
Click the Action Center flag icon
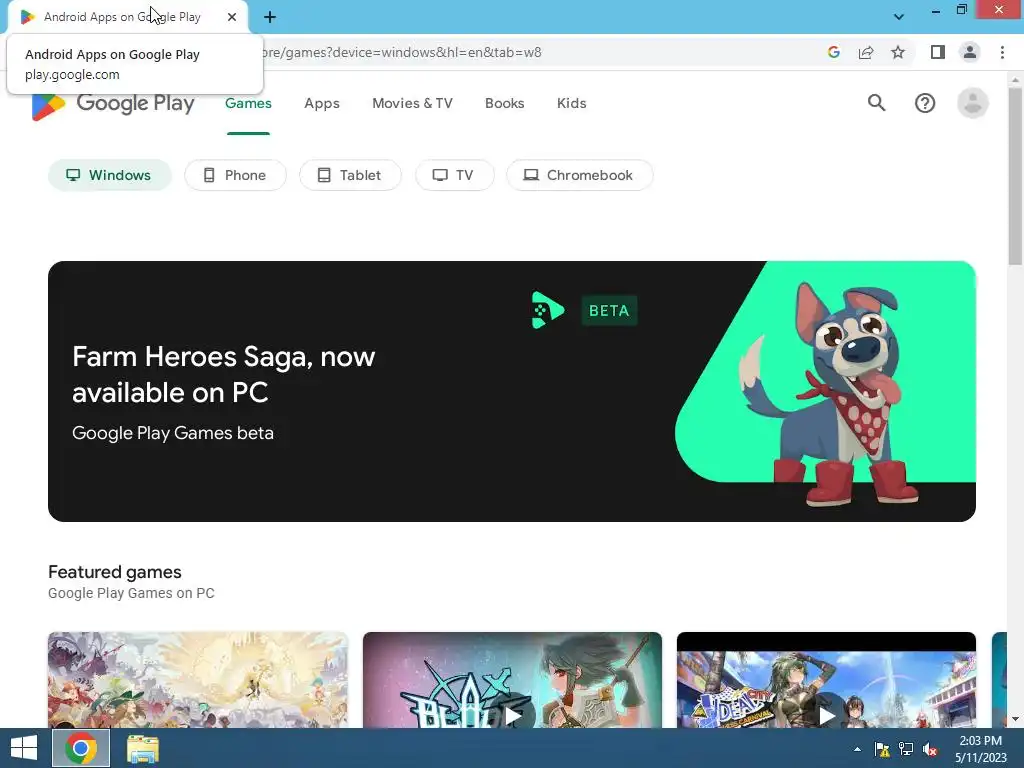882,749
